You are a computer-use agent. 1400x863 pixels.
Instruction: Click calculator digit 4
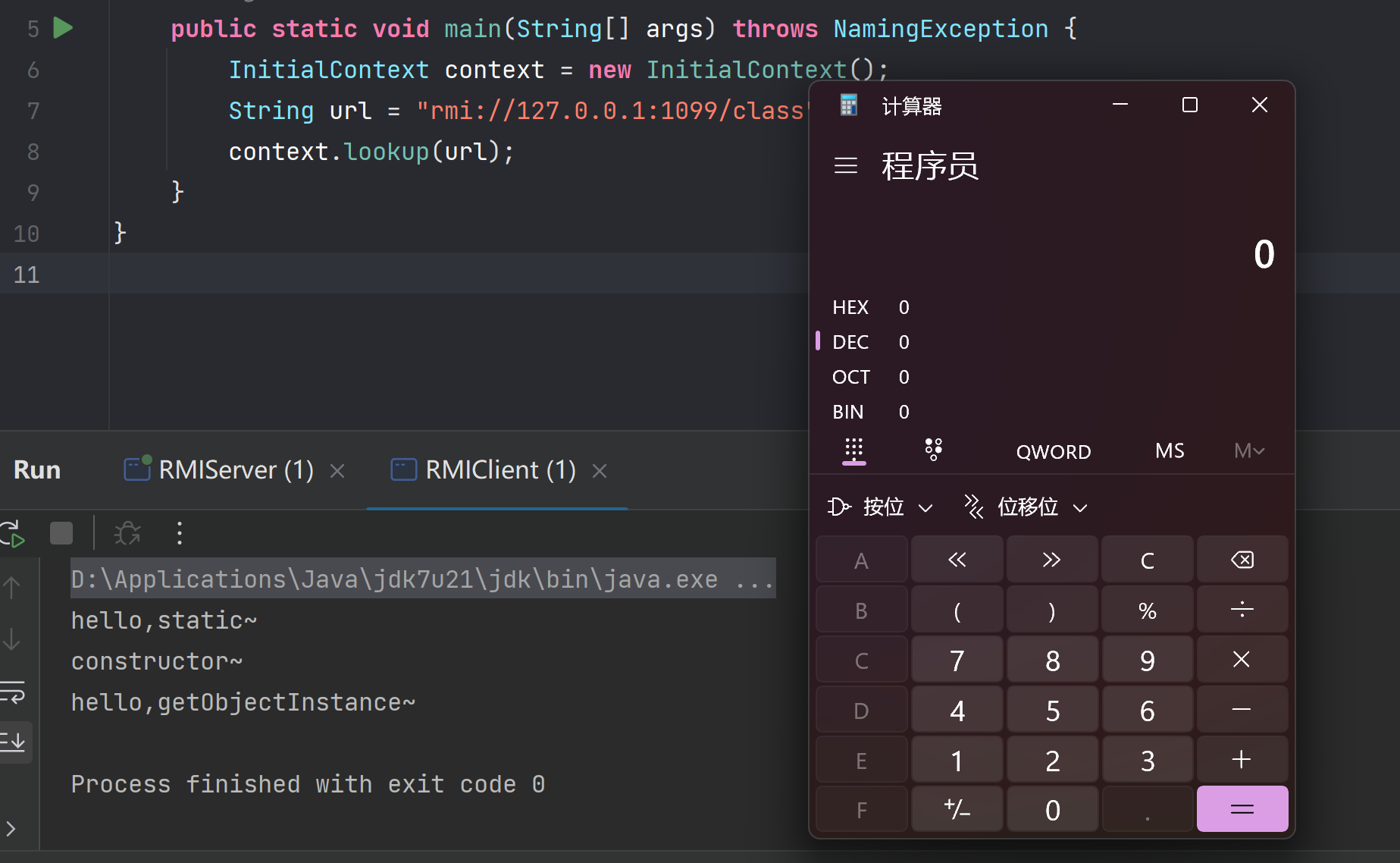point(957,710)
